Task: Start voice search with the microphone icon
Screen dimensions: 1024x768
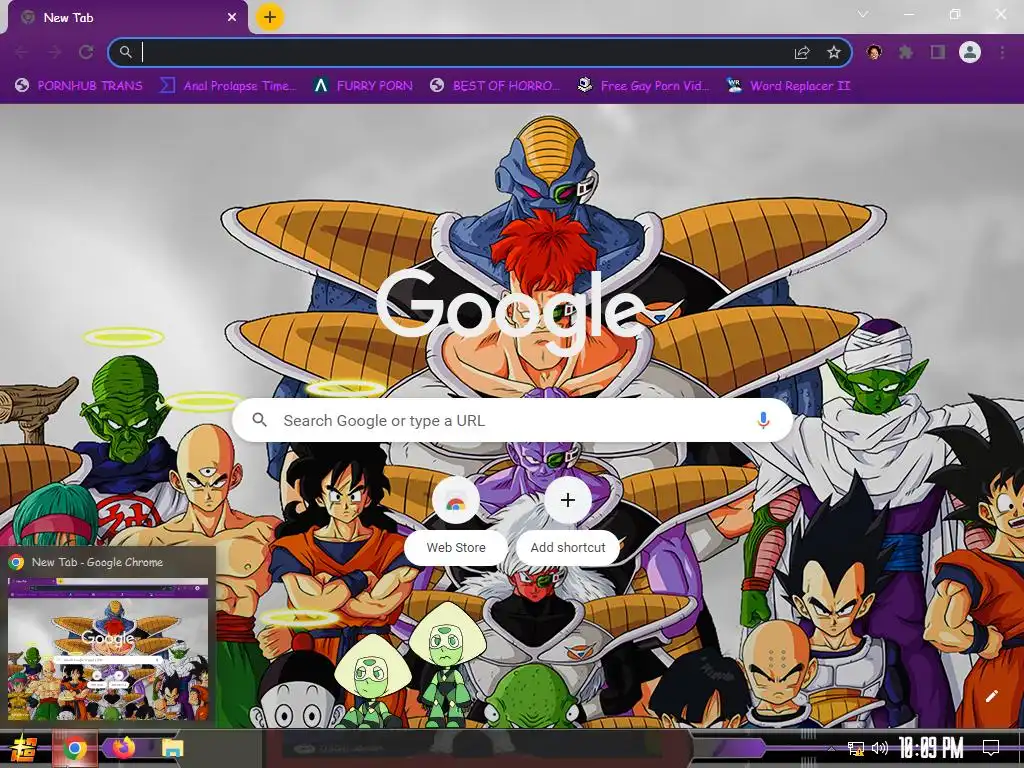Action: click(763, 420)
